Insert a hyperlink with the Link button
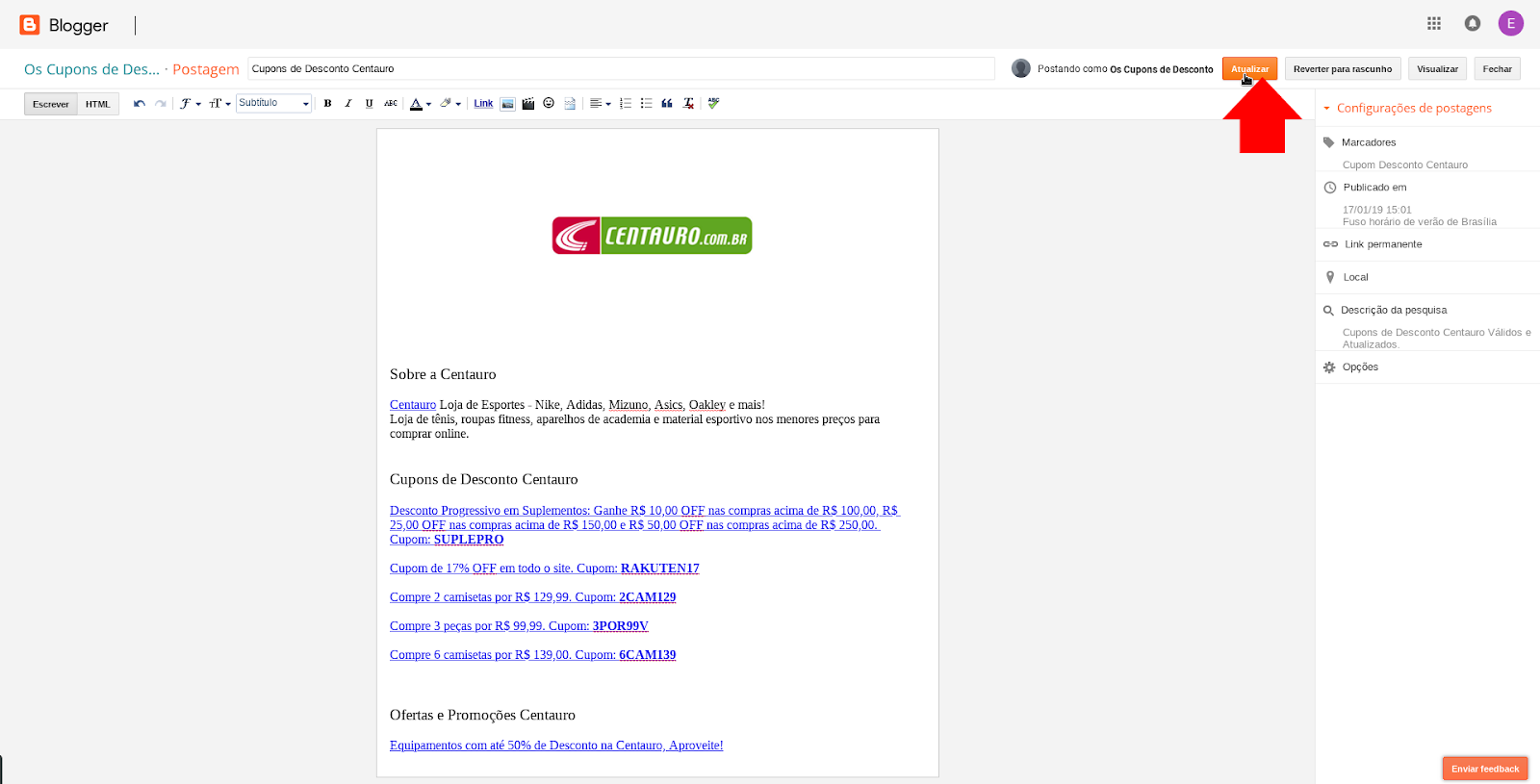 [483, 104]
